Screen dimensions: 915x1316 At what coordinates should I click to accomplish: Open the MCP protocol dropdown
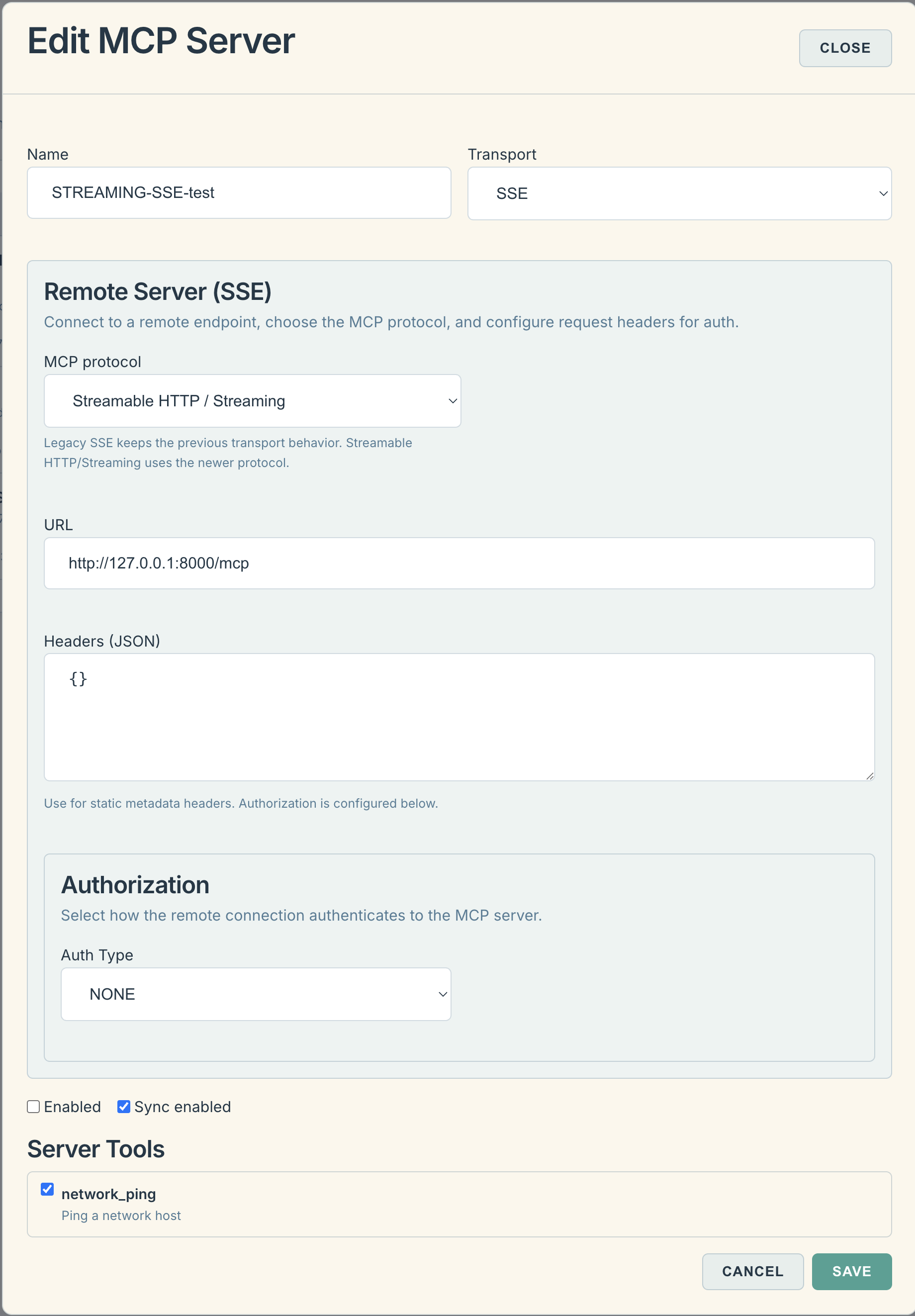click(252, 401)
